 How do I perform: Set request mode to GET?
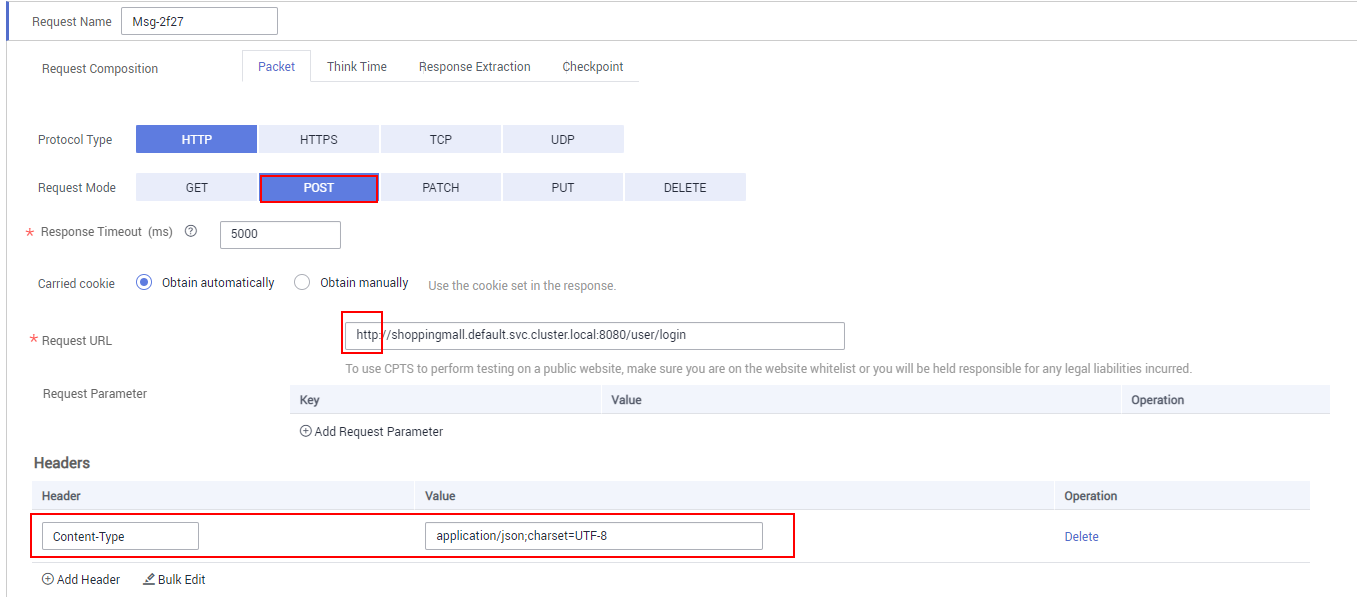[x=197, y=188]
